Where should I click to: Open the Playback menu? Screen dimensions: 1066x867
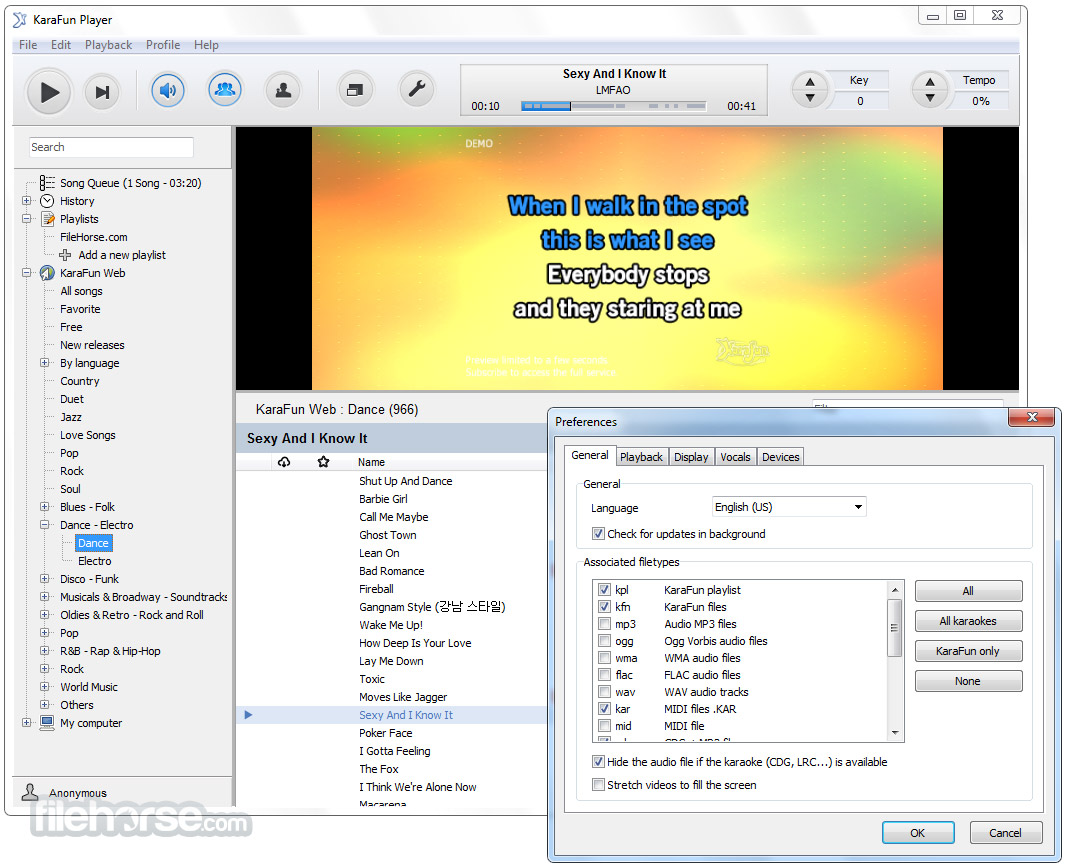tap(108, 45)
